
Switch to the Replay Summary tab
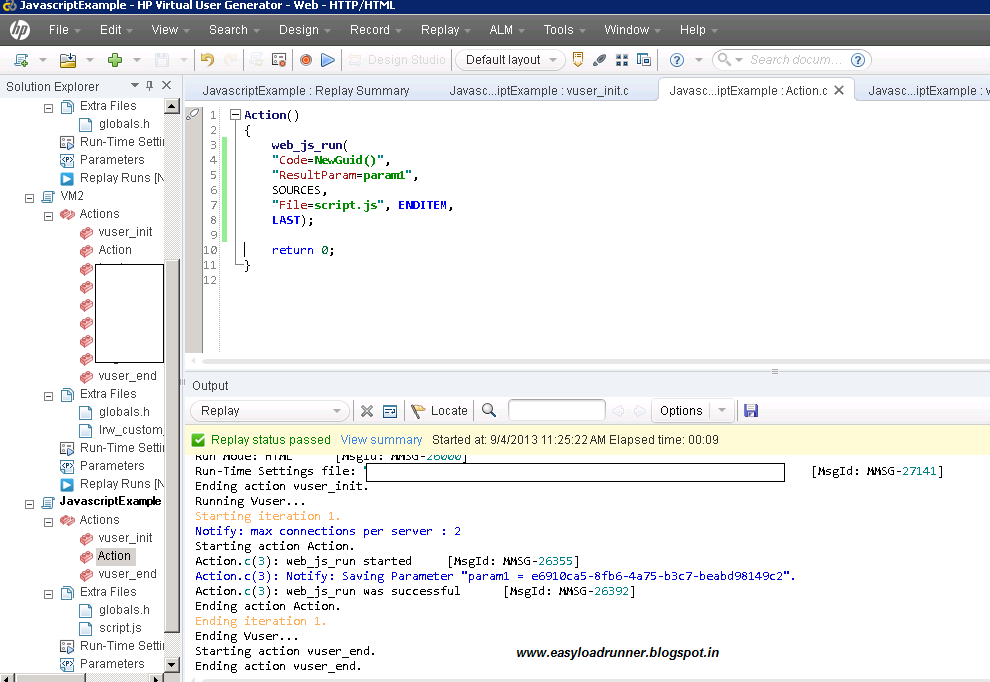(x=306, y=91)
